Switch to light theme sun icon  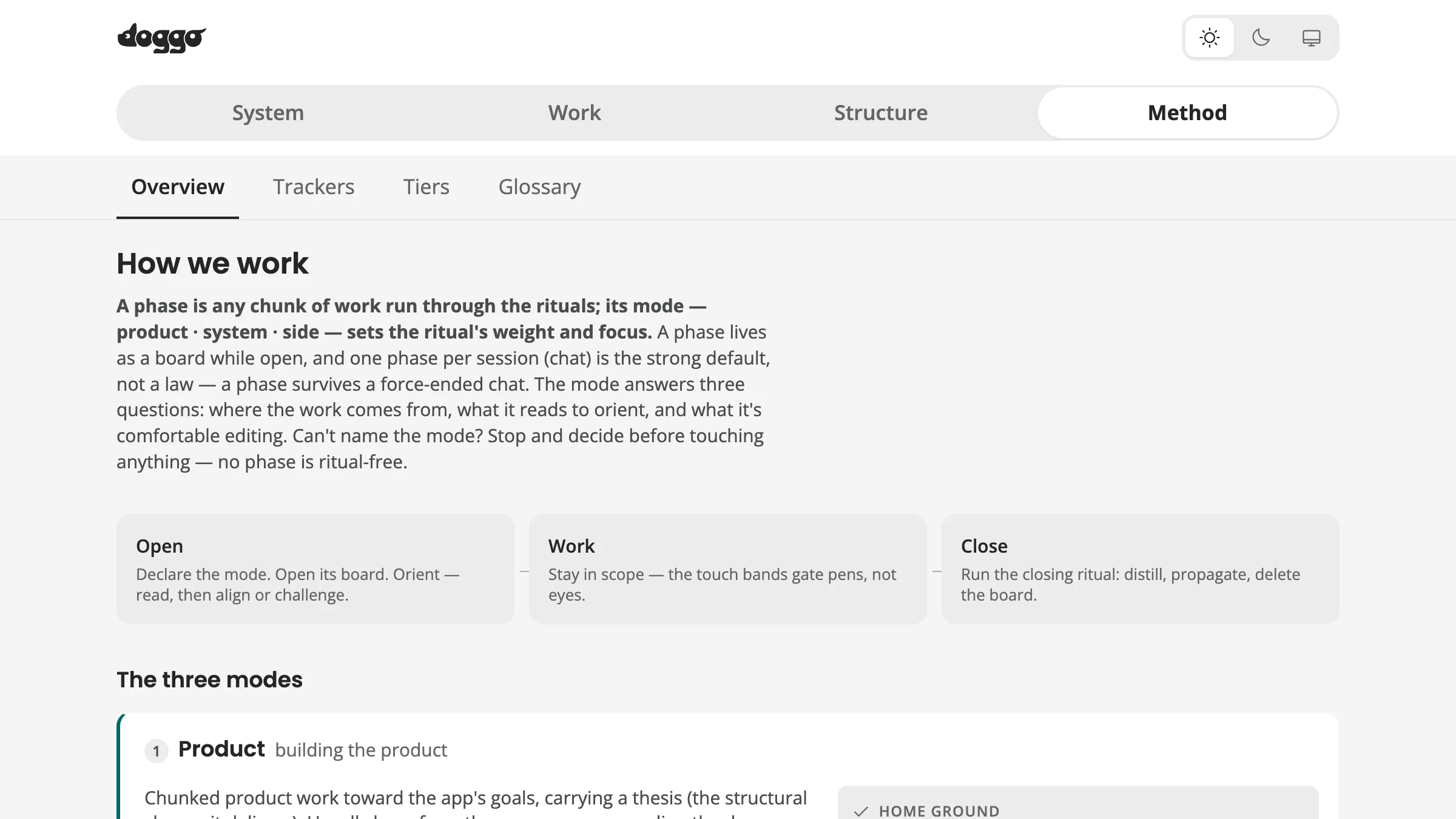tap(1210, 38)
